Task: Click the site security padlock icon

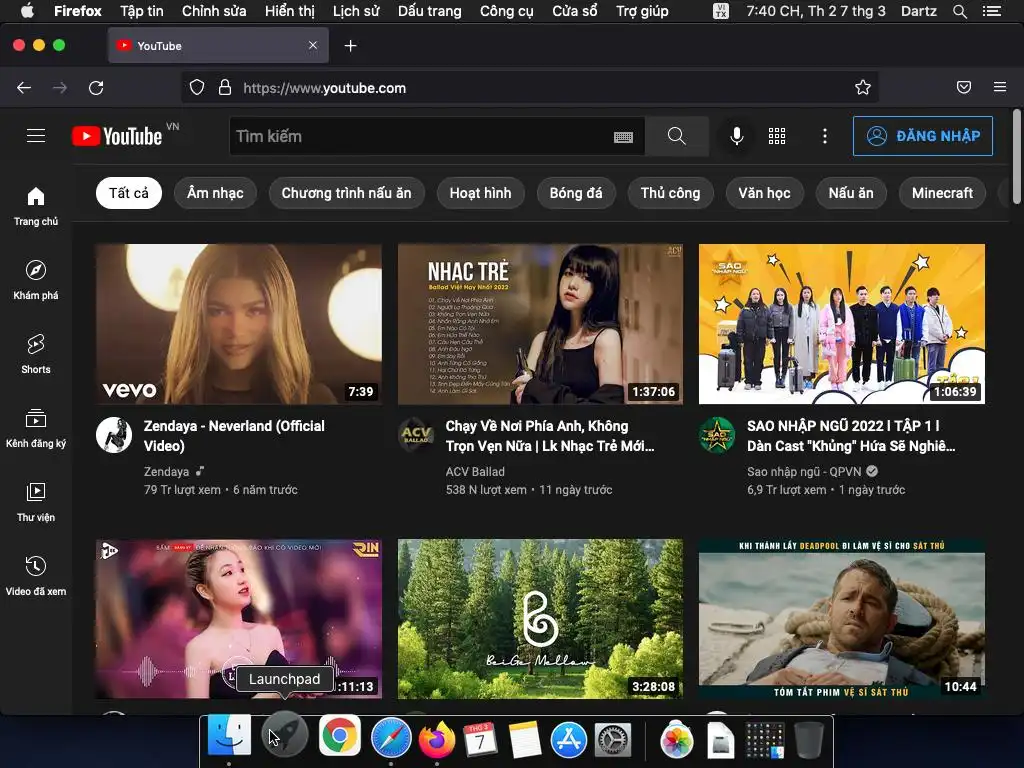Action: (225, 88)
